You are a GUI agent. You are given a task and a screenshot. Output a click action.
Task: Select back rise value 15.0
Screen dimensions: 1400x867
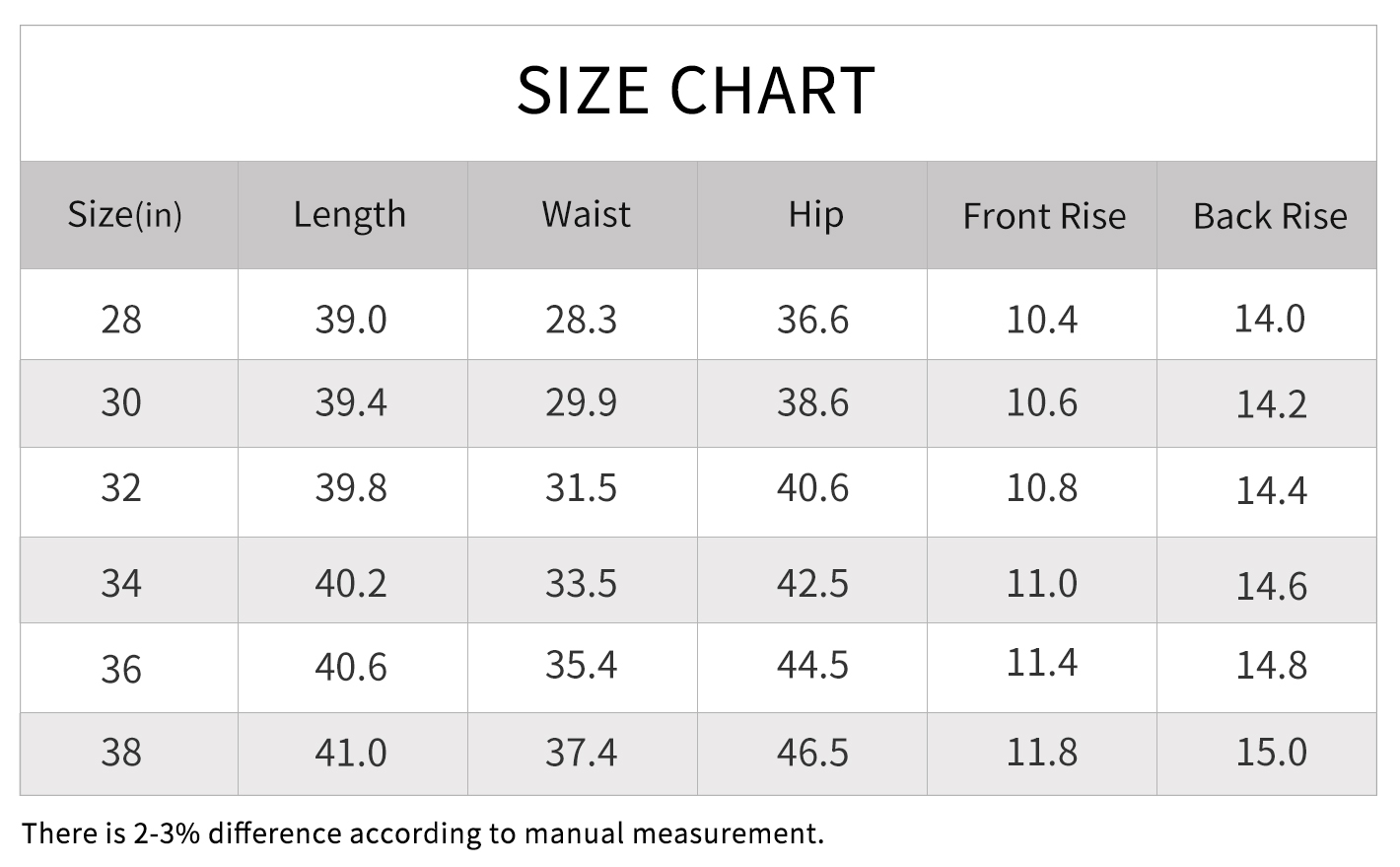(1272, 752)
